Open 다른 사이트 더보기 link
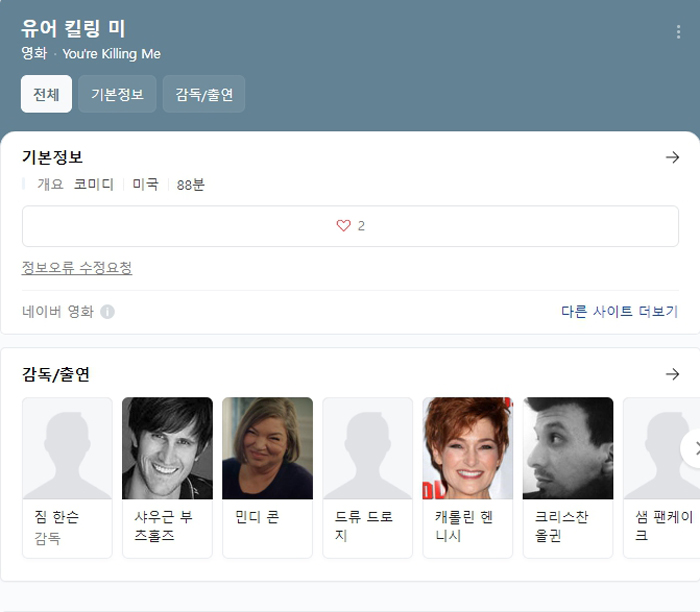This screenshot has width=700, height=612. coord(619,312)
